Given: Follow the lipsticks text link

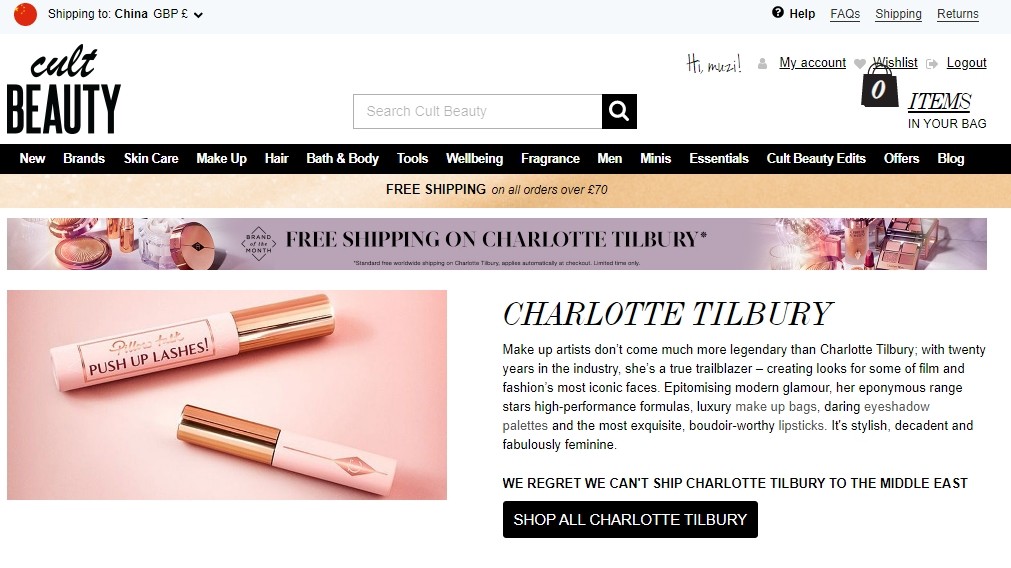Looking at the screenshot, I should tap(801, 426).
